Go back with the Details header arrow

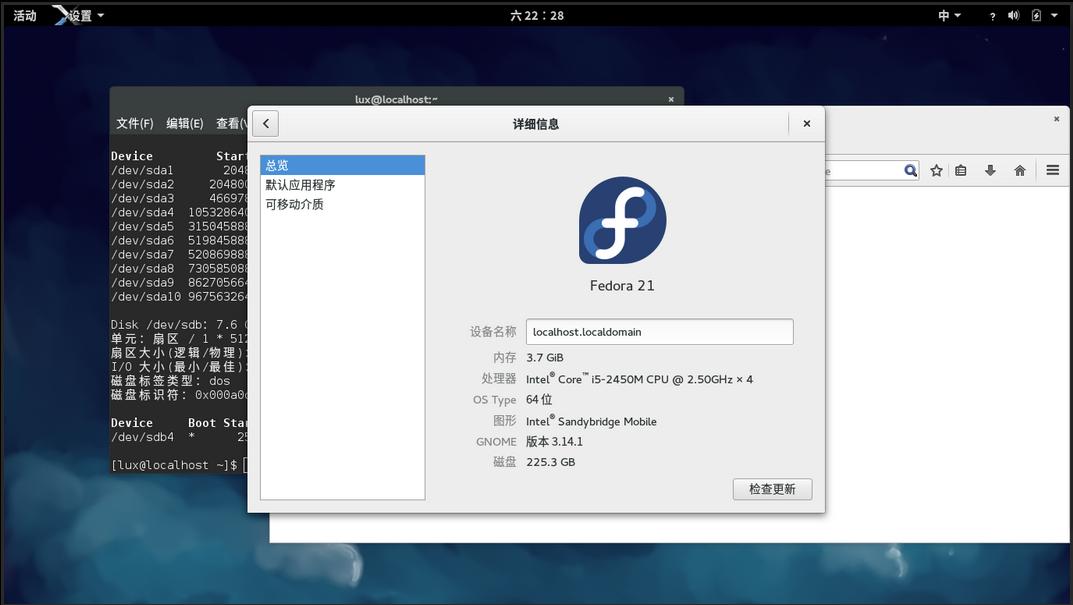pos(266,124)
